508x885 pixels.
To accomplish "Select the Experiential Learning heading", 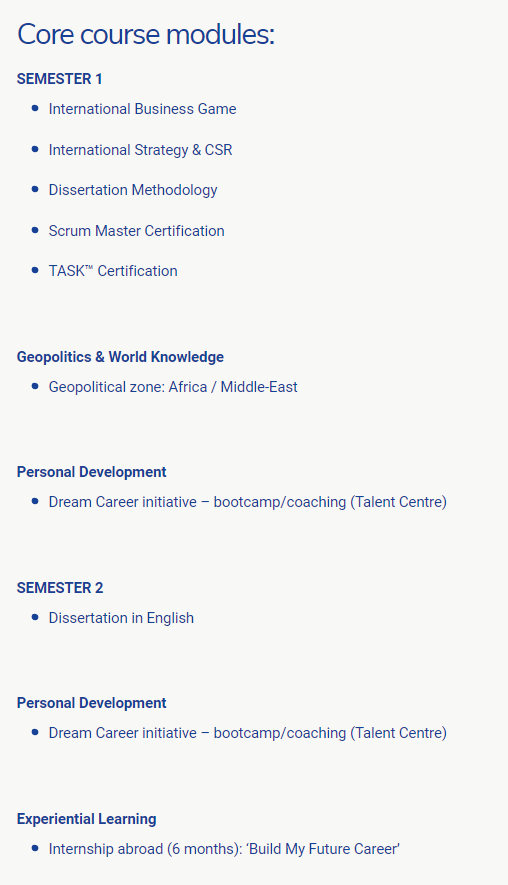I will 86,819.
